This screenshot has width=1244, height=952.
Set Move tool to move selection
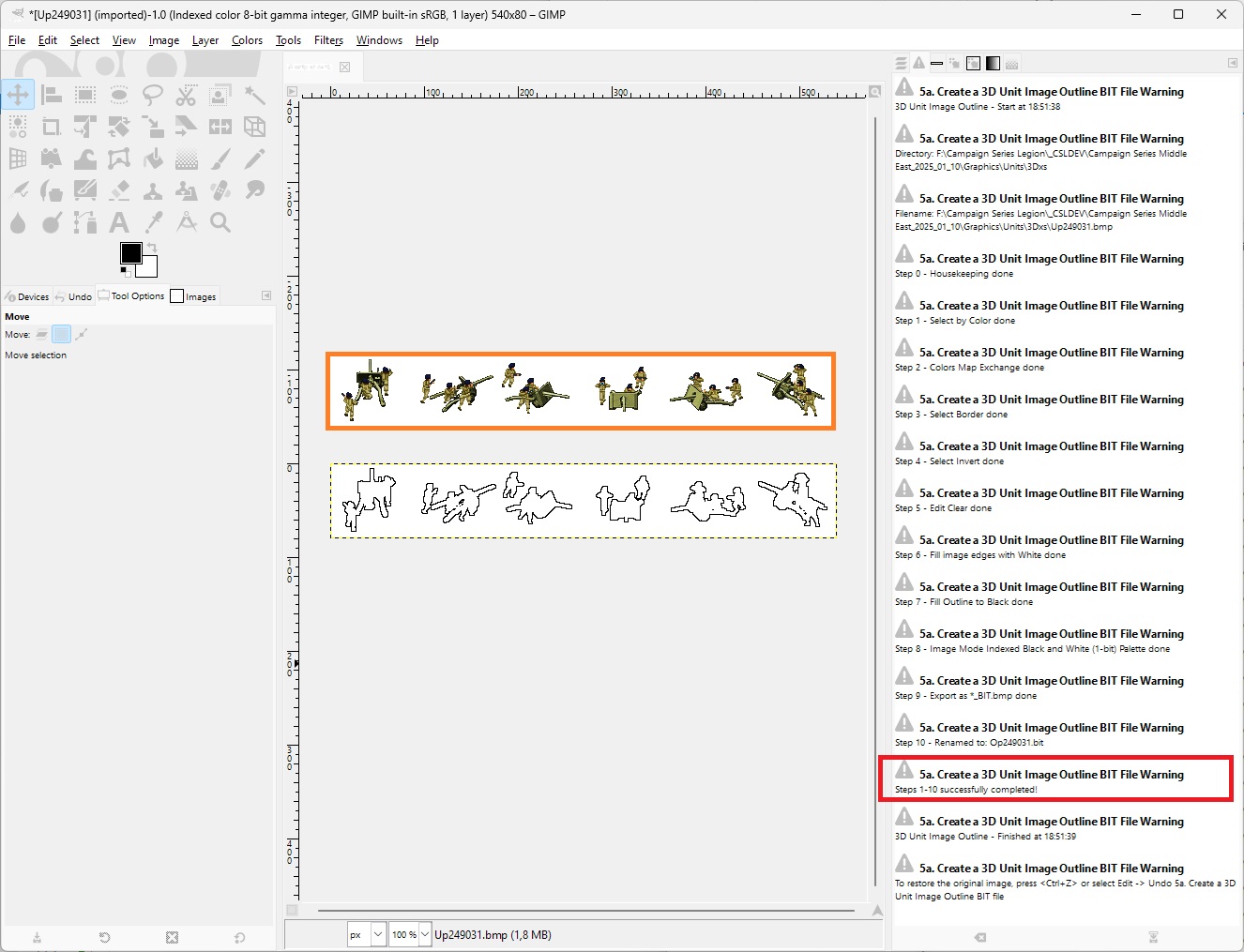pyautogui.click(x=61, y=334)
